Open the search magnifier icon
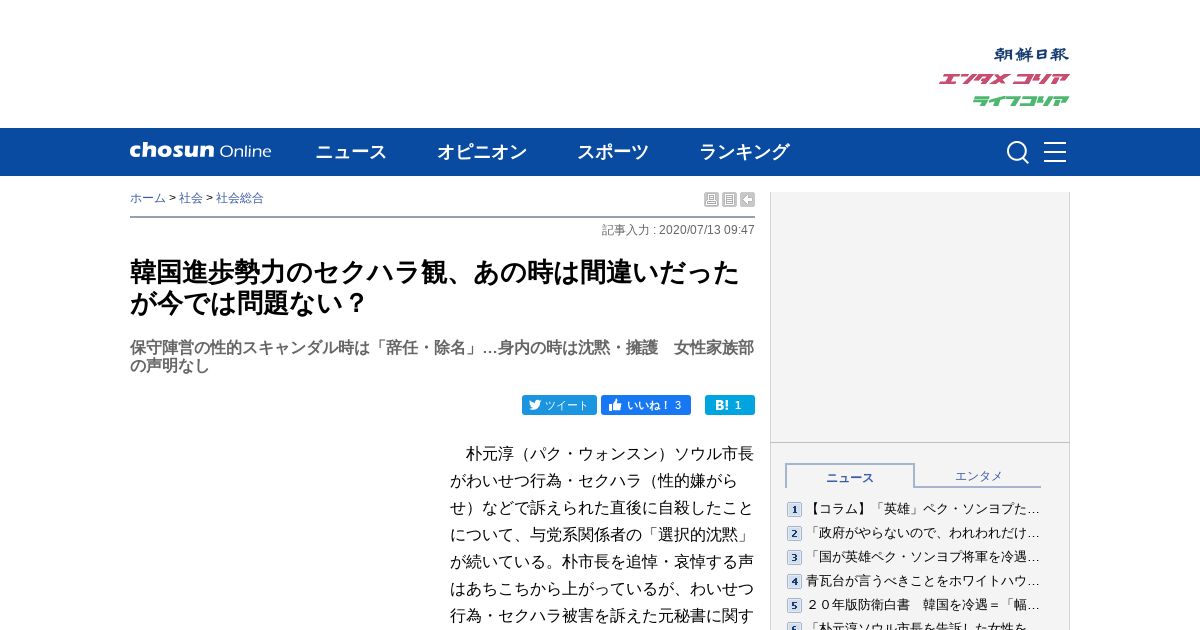The image size is (1200, 630). point(1017,152)
